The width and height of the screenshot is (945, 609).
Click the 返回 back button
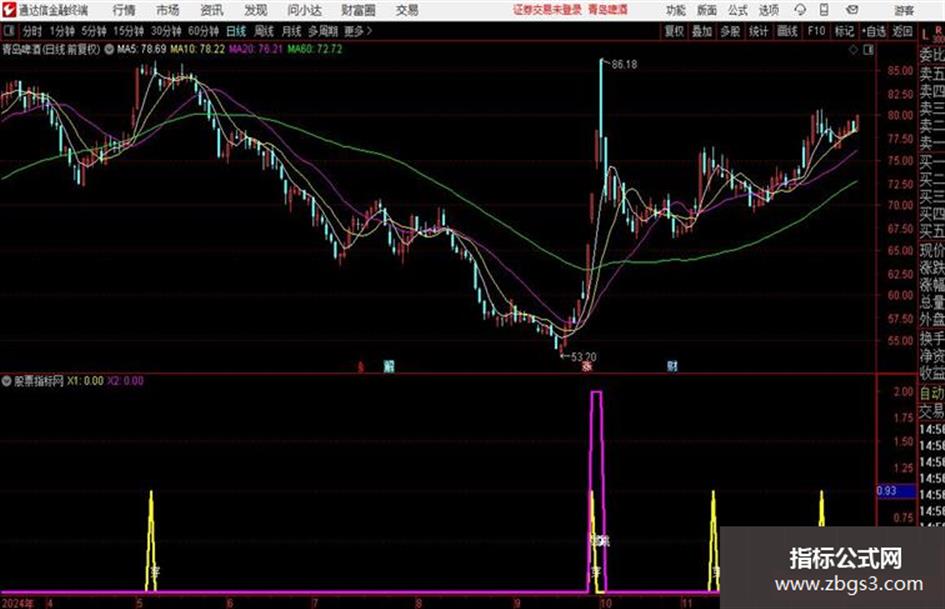(902, 31)
